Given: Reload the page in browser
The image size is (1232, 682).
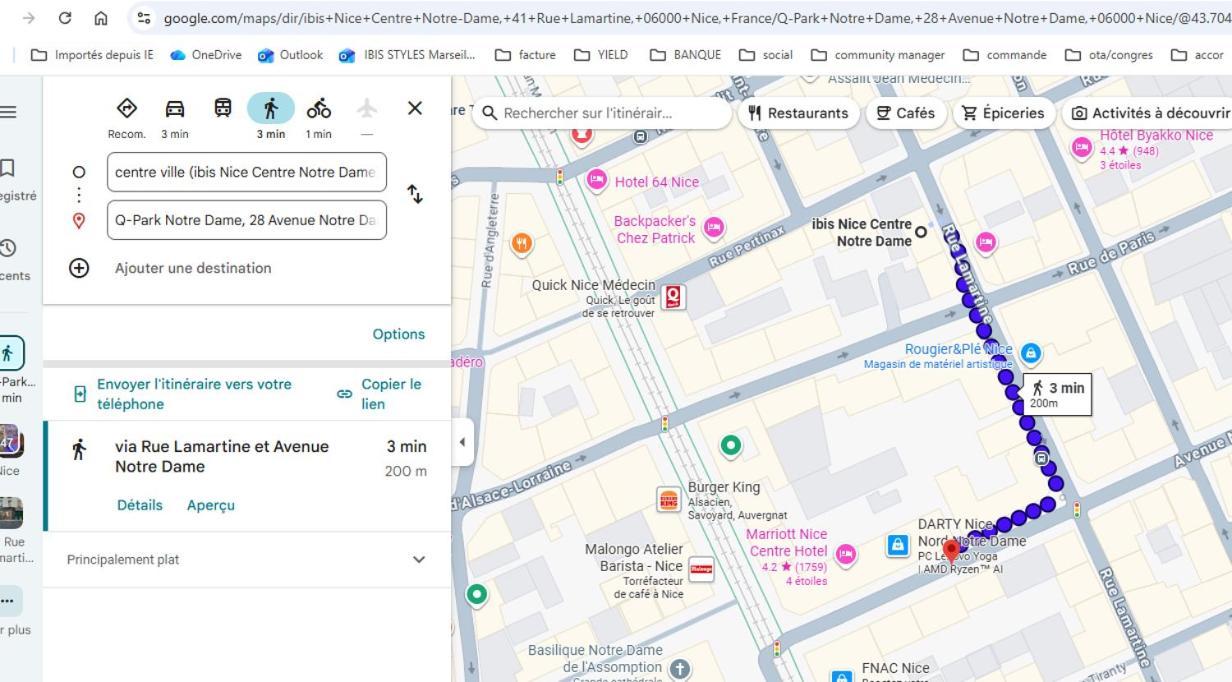Looking at the screenshot, I should tap(65, 18).
